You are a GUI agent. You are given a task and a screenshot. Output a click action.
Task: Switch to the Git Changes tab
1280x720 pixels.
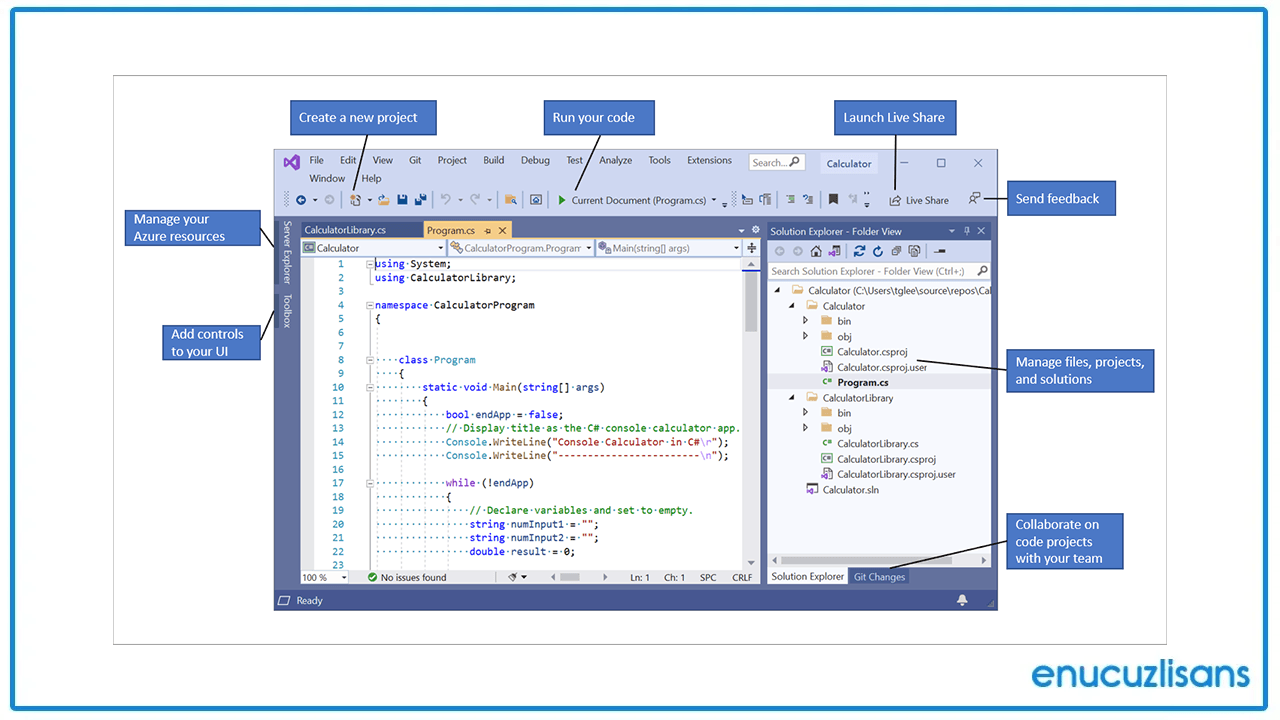point(880,577)
